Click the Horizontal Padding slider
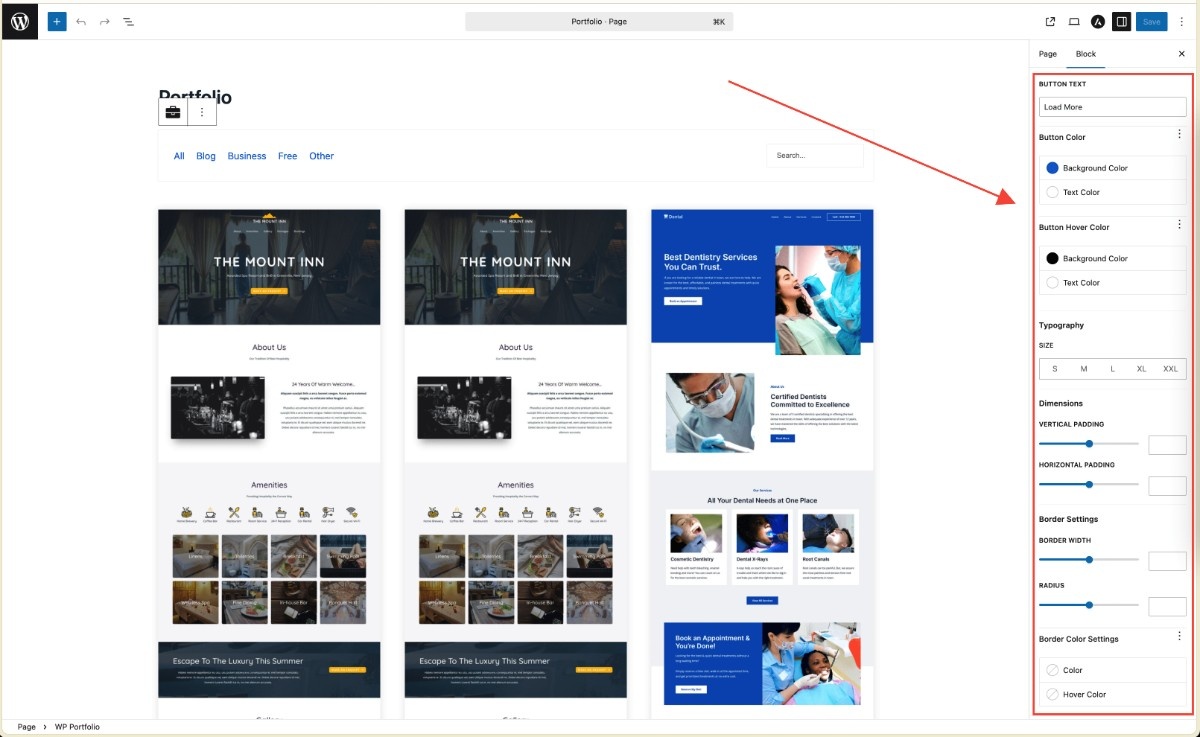Viewport: 1200px width, 737px height. pyautogui.click(x=1089, y=485)
